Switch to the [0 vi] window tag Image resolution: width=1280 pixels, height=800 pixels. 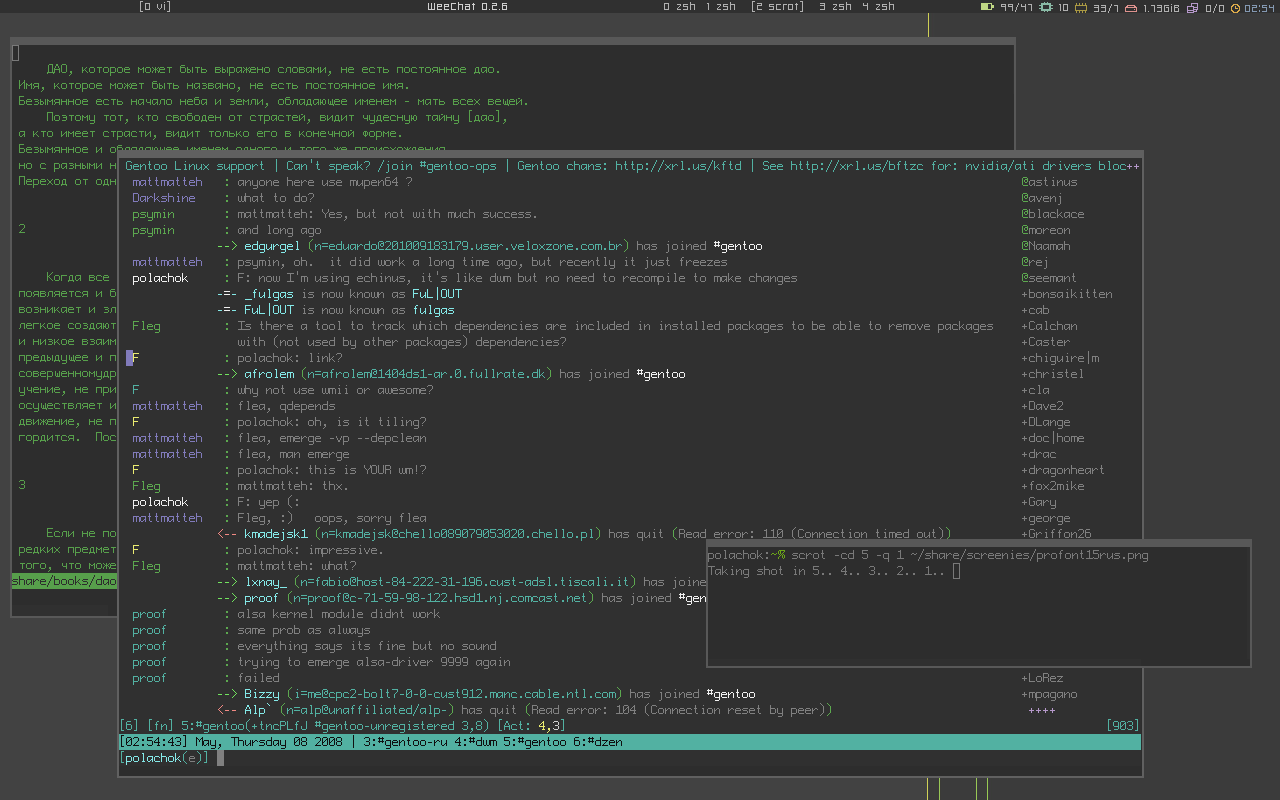(154, 7)
